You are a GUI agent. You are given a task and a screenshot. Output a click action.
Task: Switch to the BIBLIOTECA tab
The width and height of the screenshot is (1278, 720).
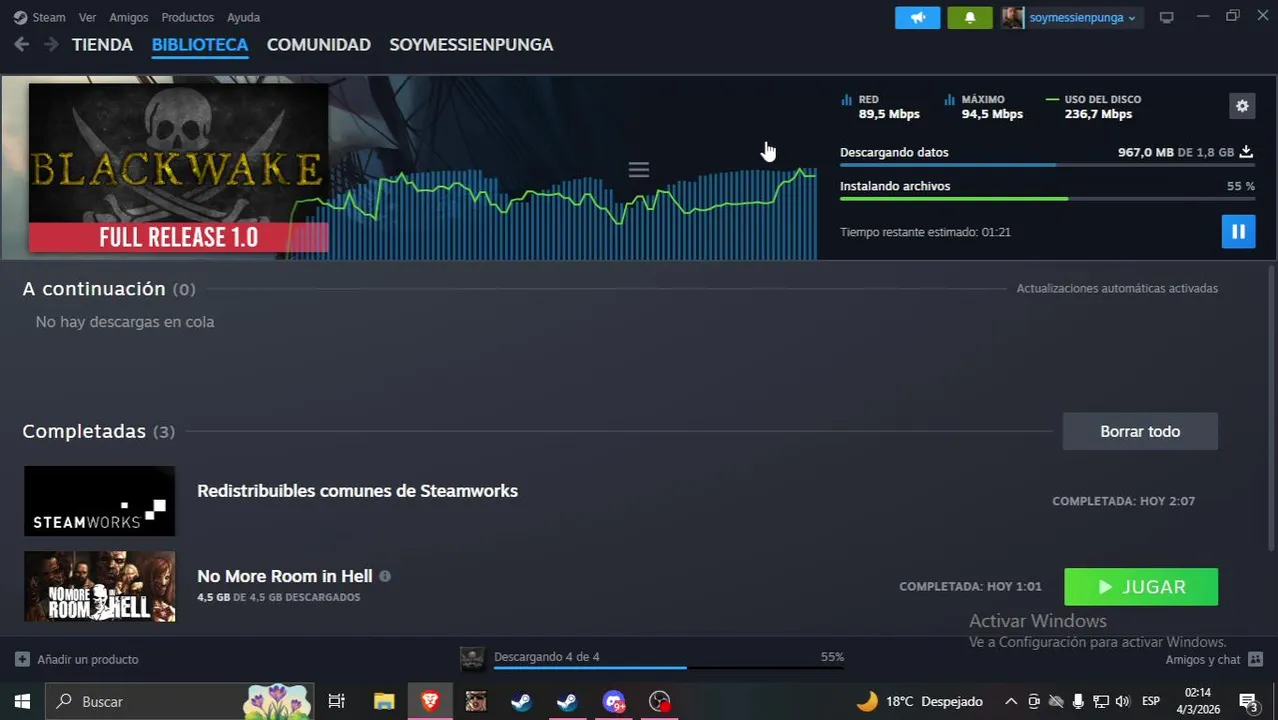[x=200, y=45]
